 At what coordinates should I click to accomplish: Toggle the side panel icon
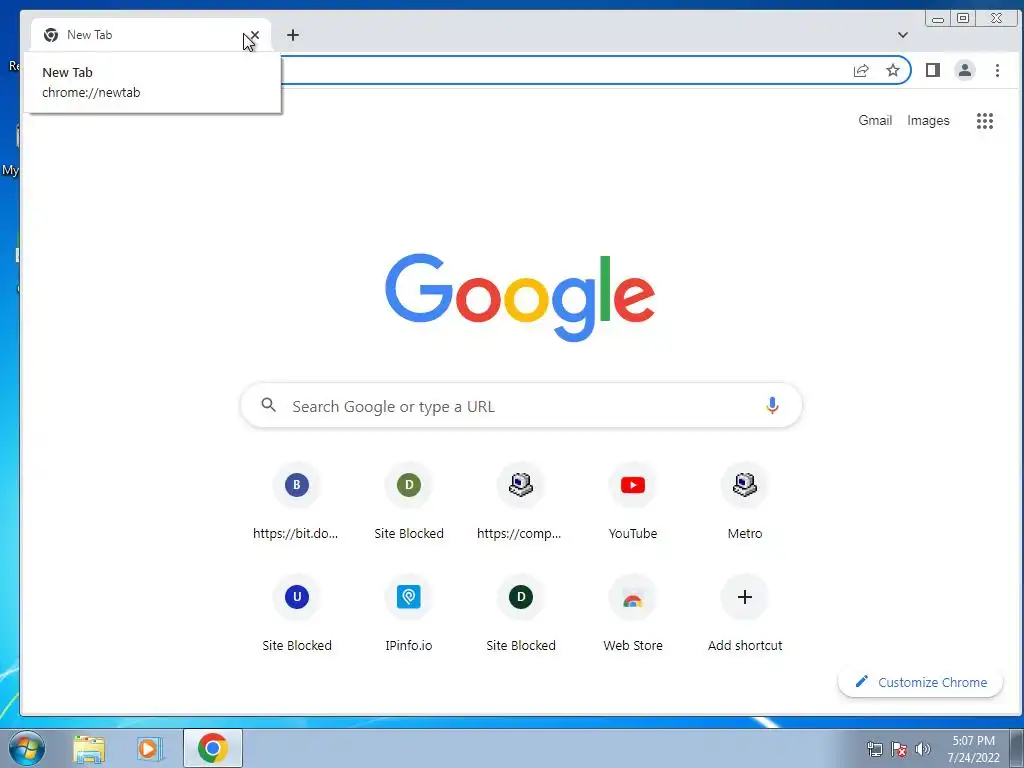pos(933,71)
